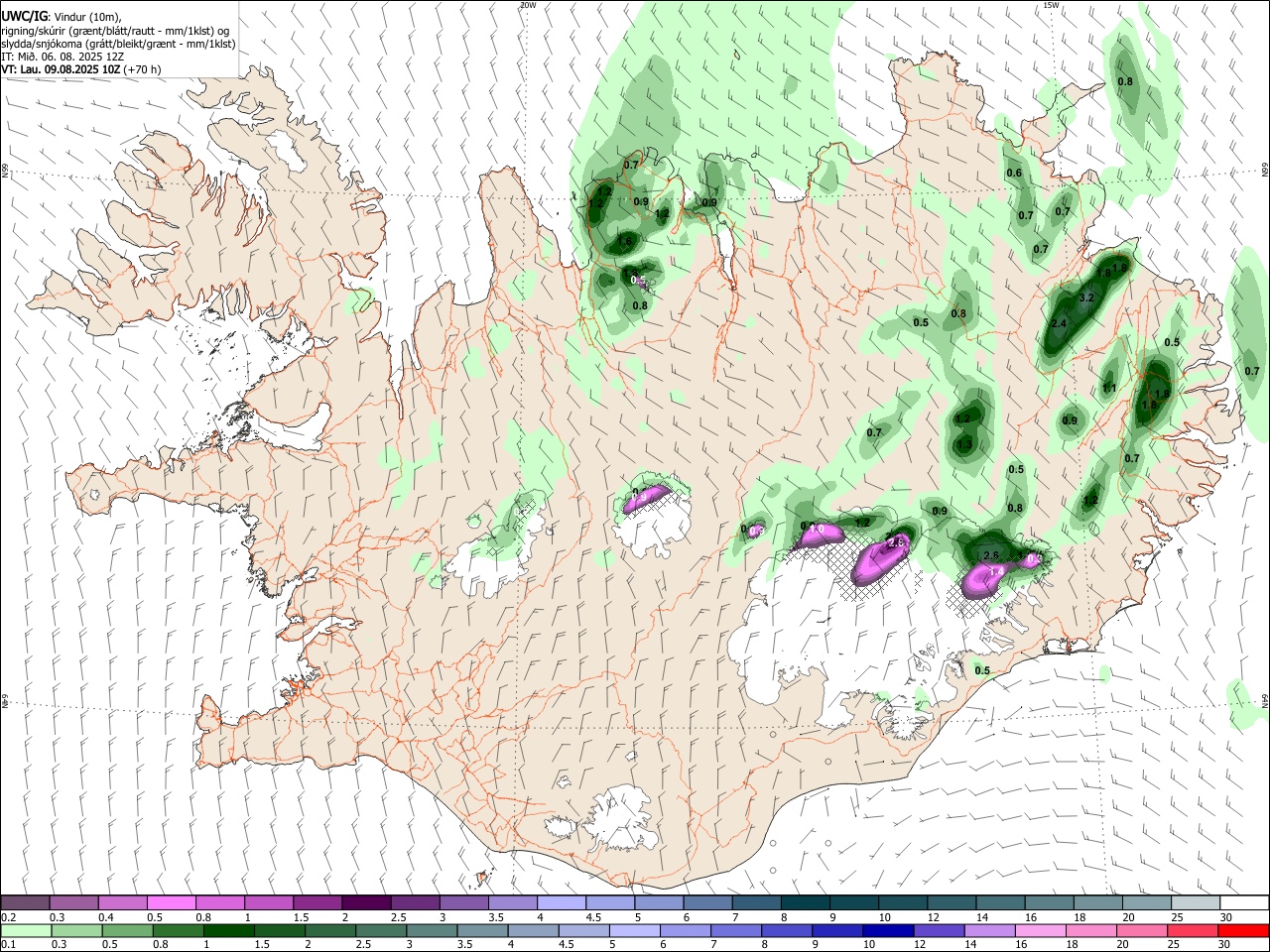Viewport: 1270px width, 952px height.
Task: Click the snow legend swatch starting at 0.2
Action: [25, 902]
